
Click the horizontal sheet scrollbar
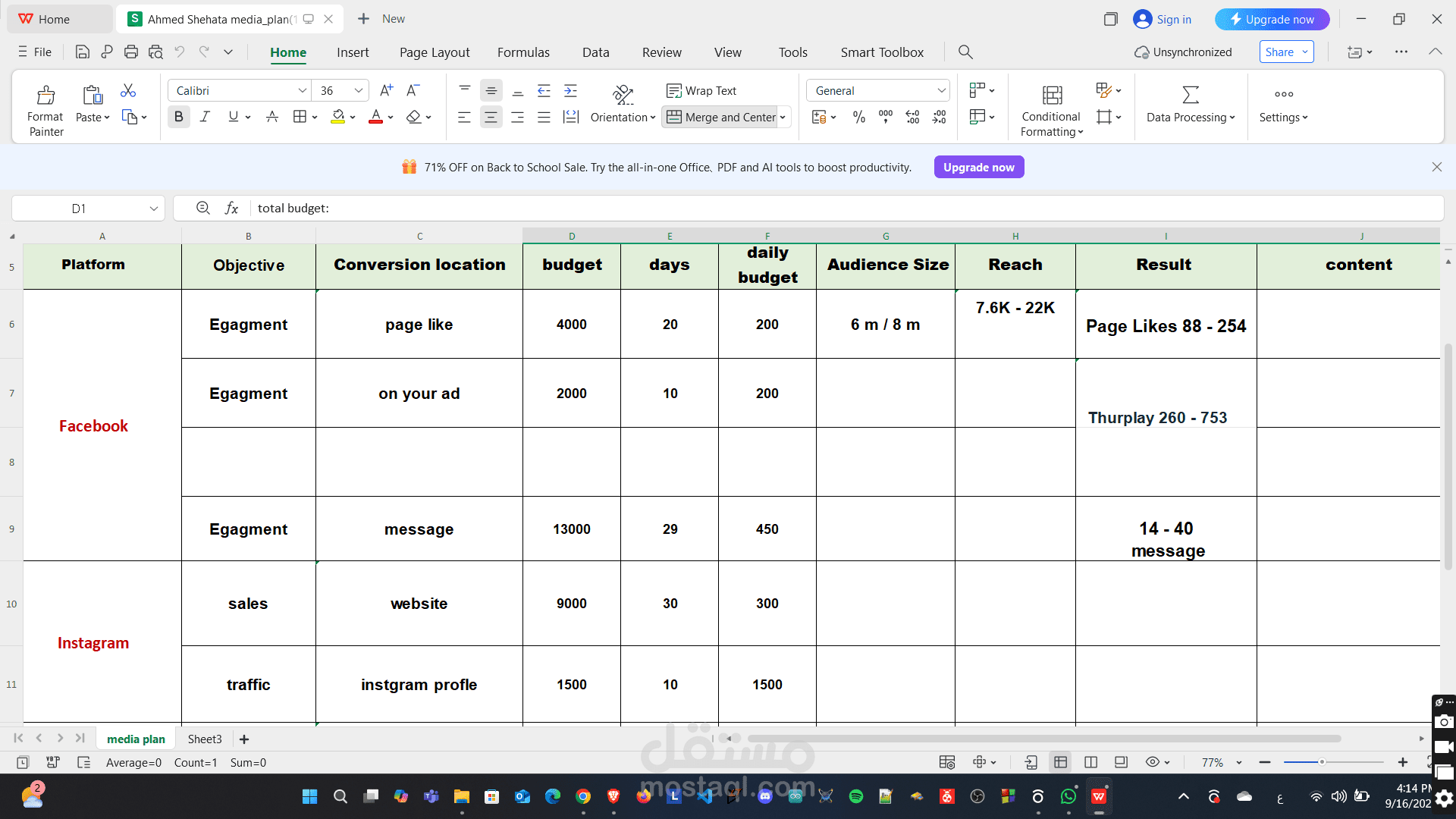1044,739
